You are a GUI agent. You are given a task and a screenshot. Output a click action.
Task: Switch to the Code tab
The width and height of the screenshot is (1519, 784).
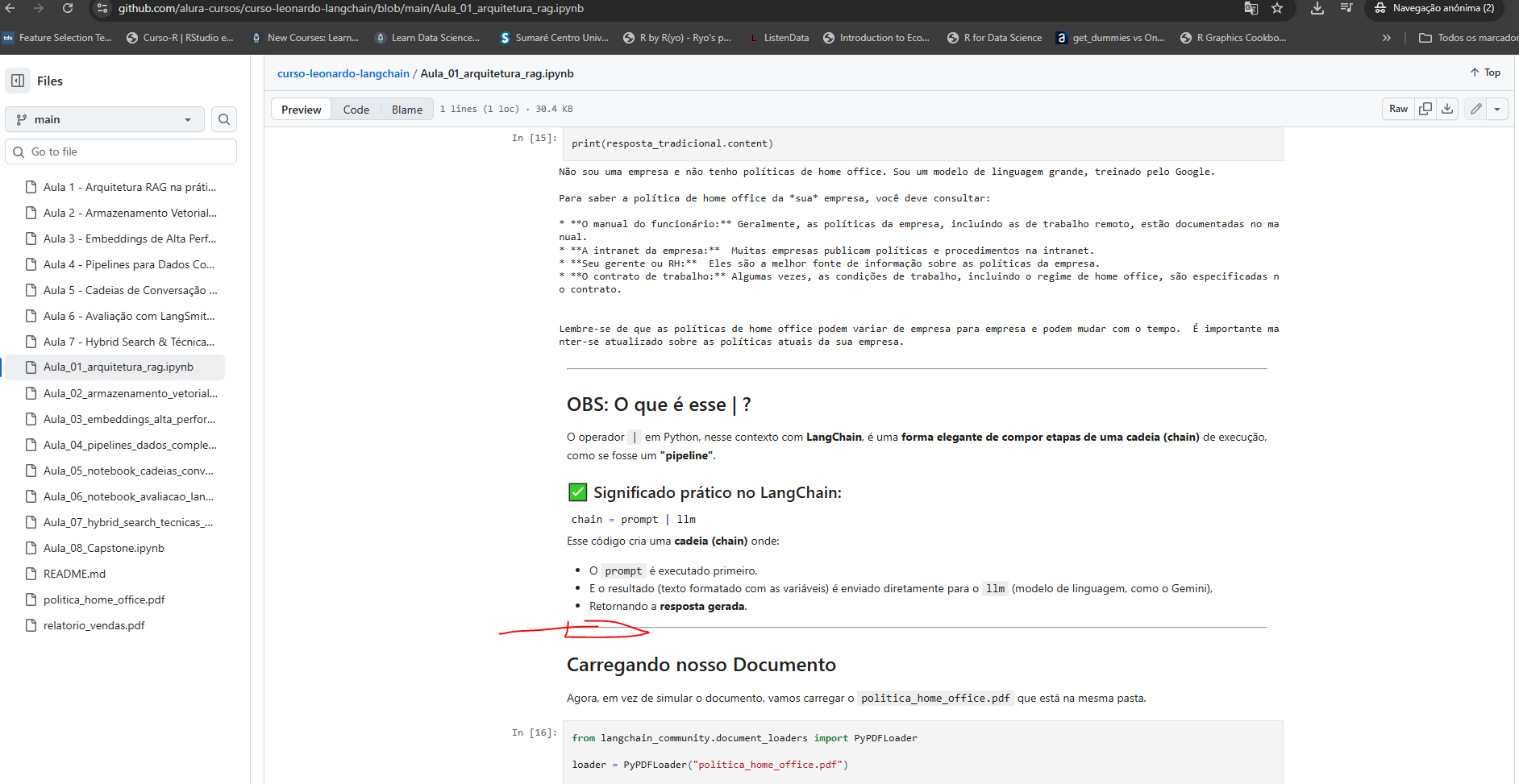tap(356, 110)
